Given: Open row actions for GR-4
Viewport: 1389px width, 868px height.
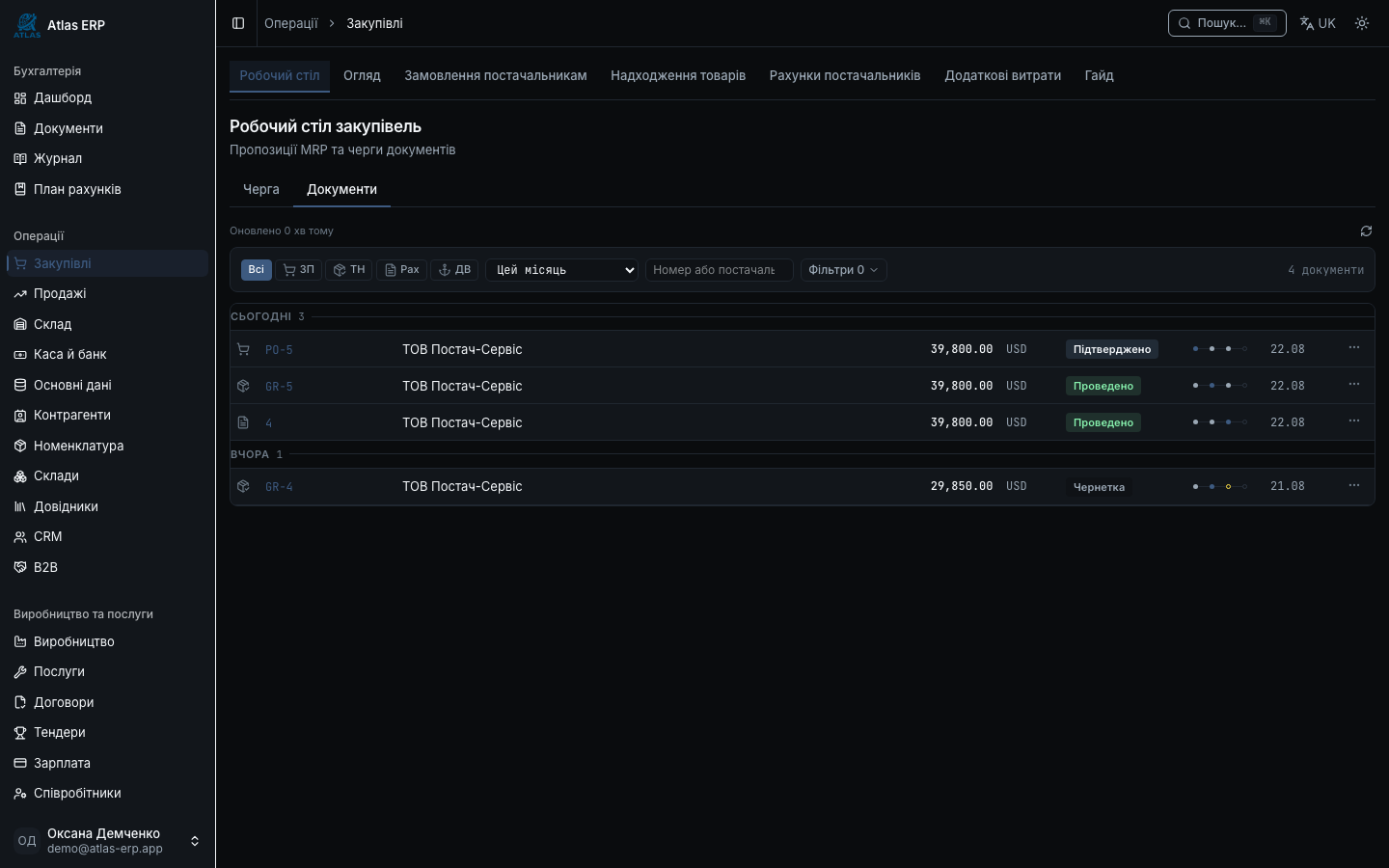Looking at the screenshot, I should click(x=1354, y=486).
